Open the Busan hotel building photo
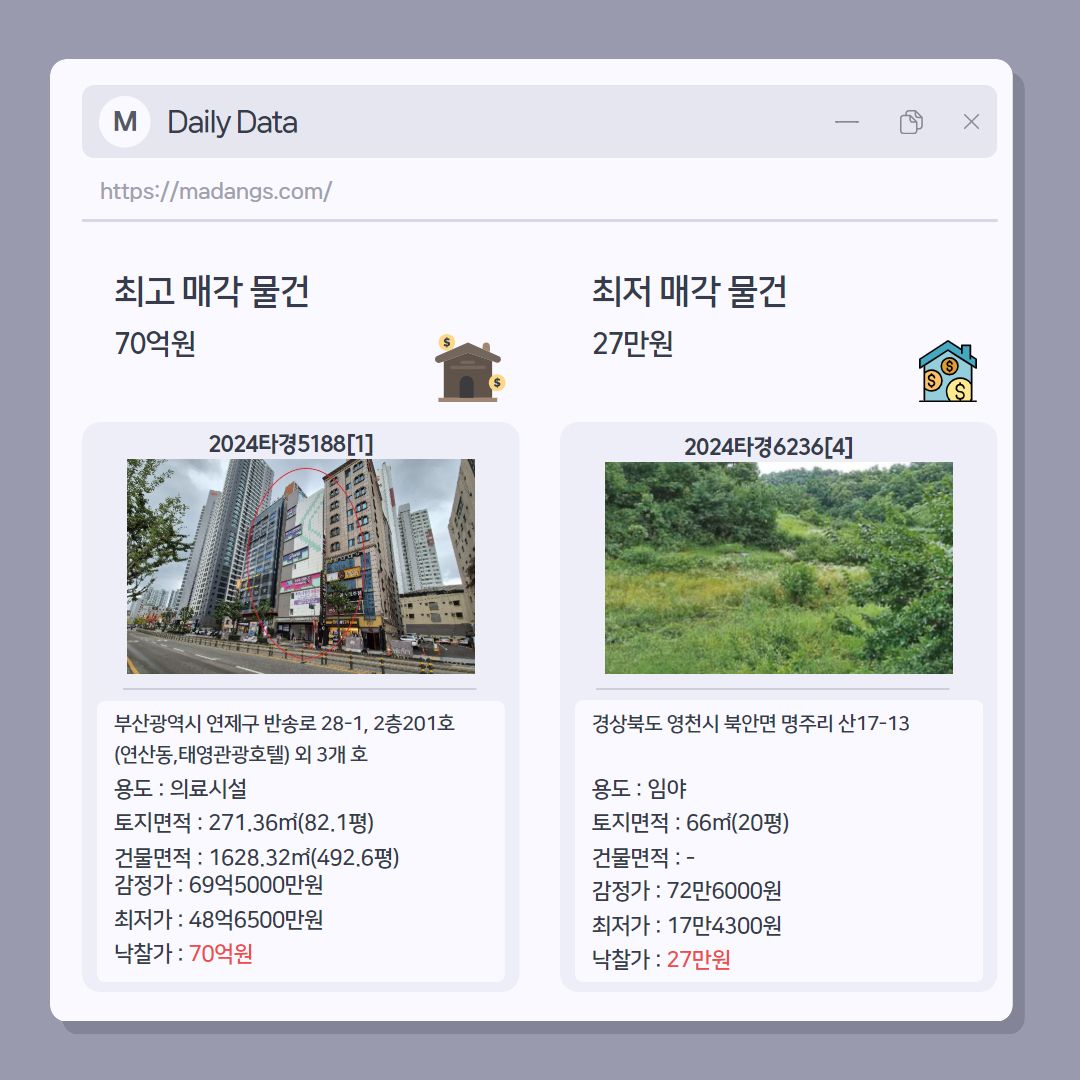1080x1080 pixels. (x=301, y=566)
